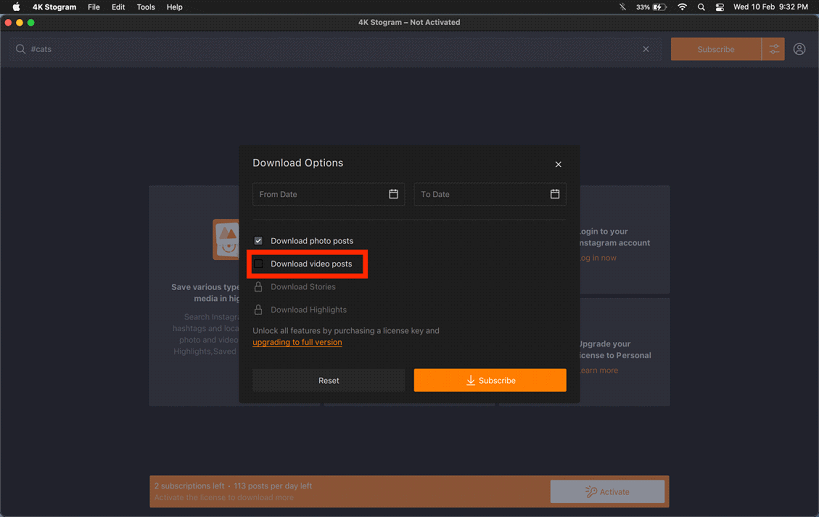Follow the upgrading to full version link

tap(297, 342)
